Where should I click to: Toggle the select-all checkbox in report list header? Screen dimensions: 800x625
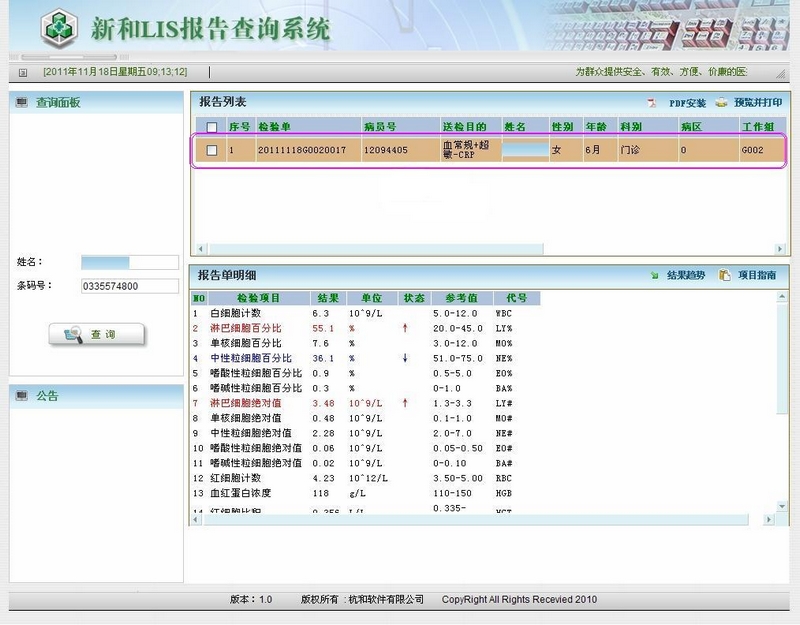click(211, 127)
